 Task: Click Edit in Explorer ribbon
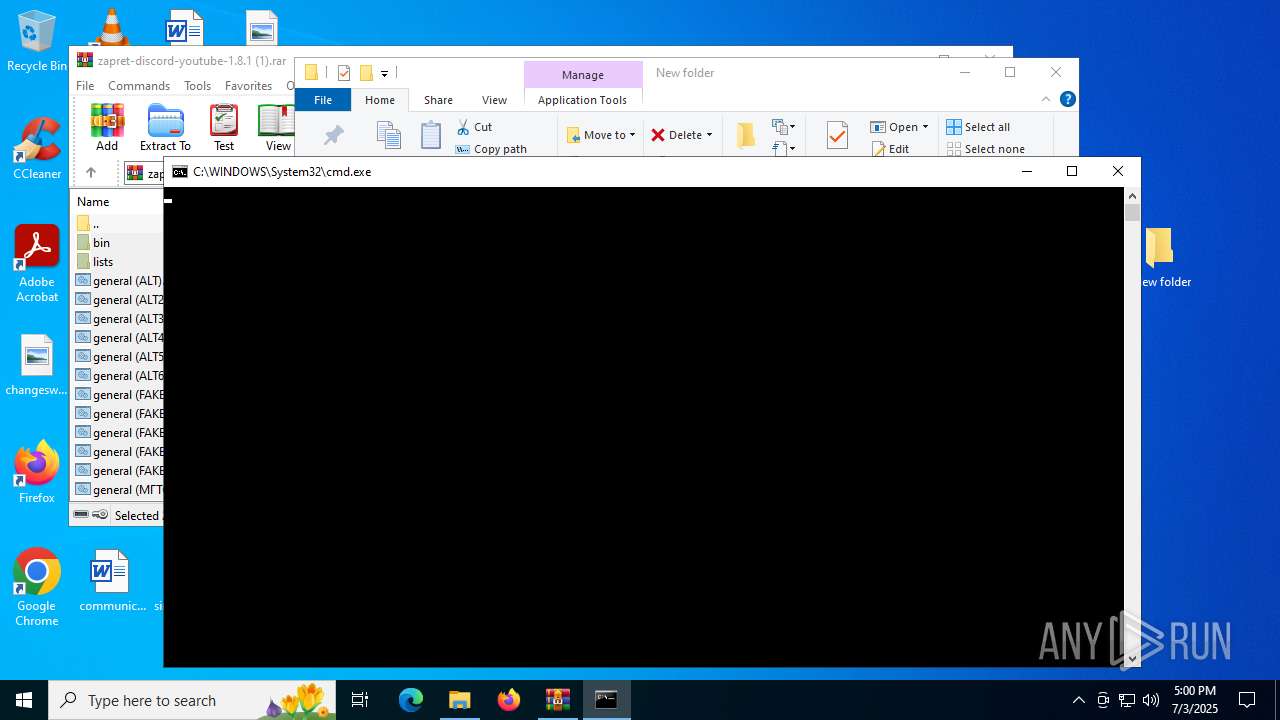pos(890,149)
